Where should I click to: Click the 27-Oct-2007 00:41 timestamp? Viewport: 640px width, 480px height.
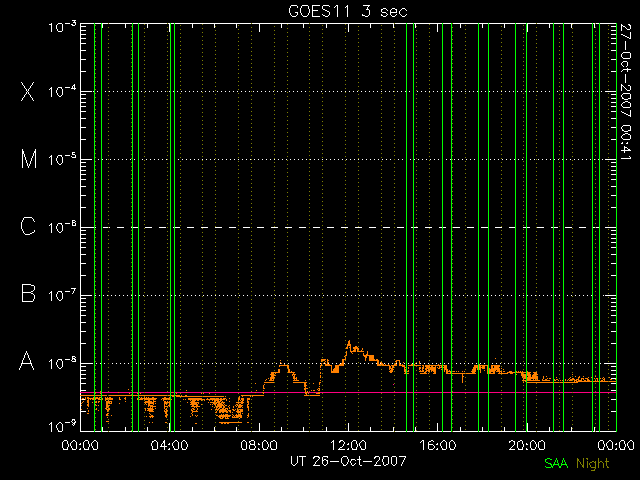pos(626,92)
